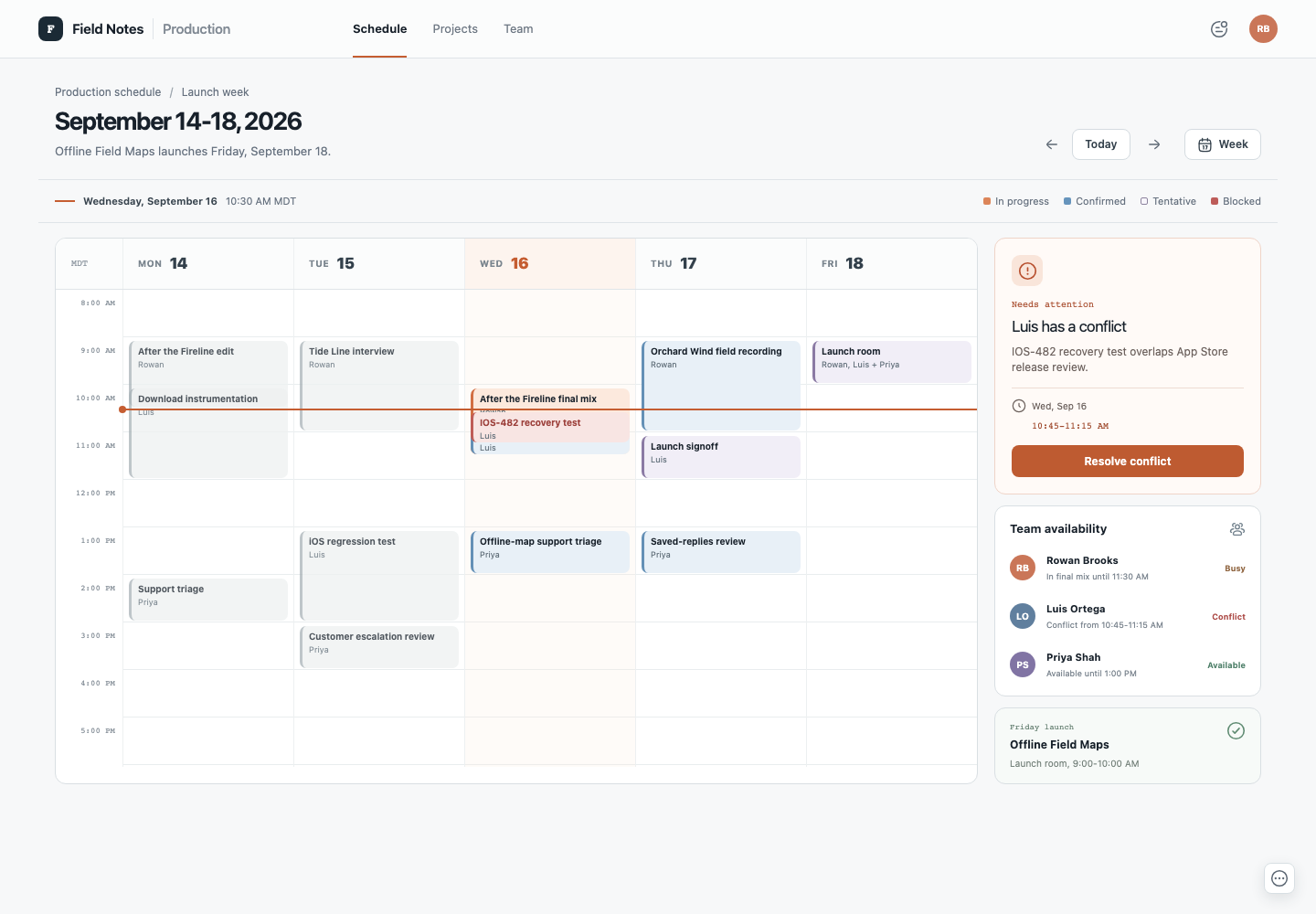The height and width of the screenshot is (914, 1316).
Task: Select the current time marker dot
Action: [x=122, y=409]
